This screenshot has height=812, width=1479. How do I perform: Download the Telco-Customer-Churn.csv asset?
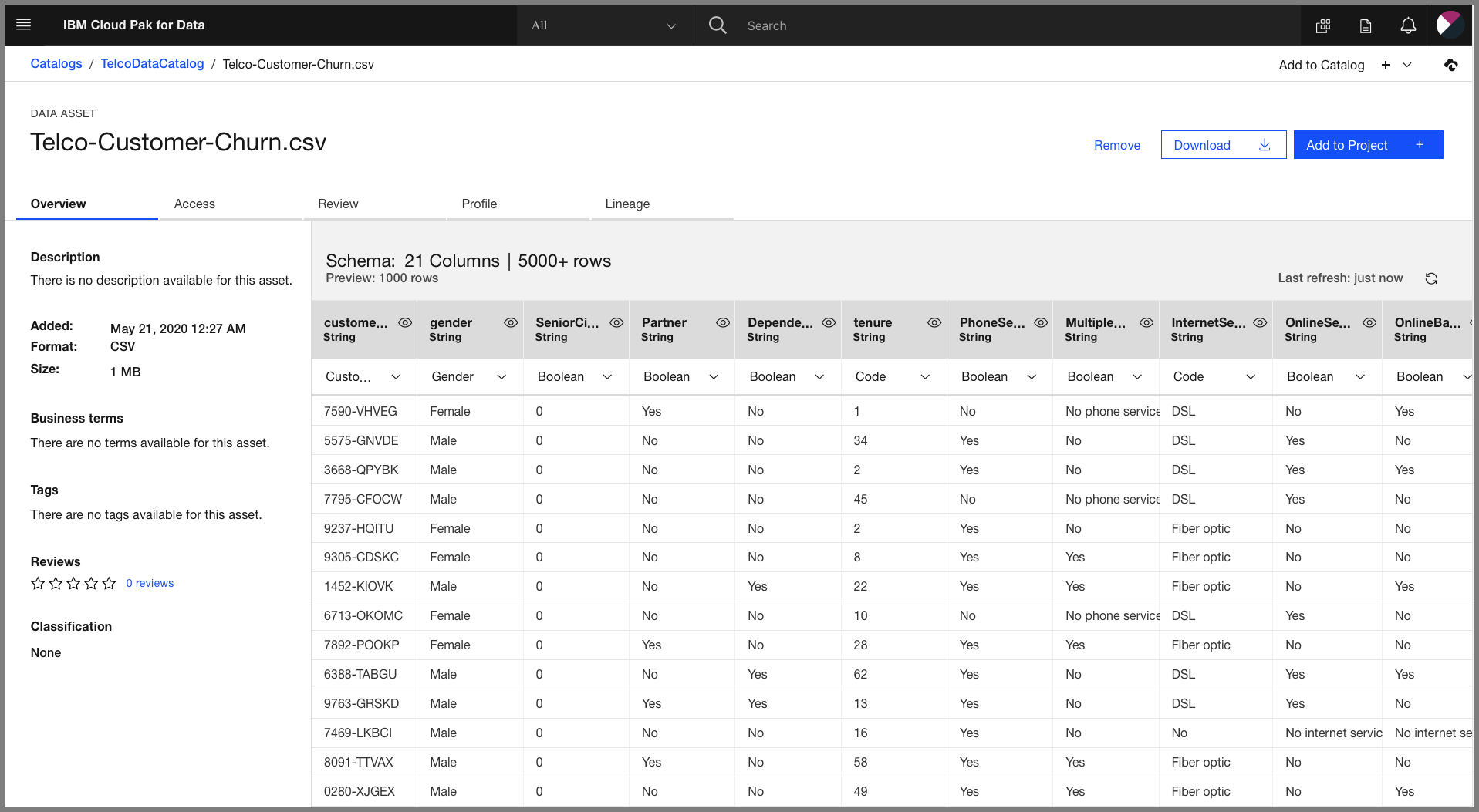(1223, 144)
